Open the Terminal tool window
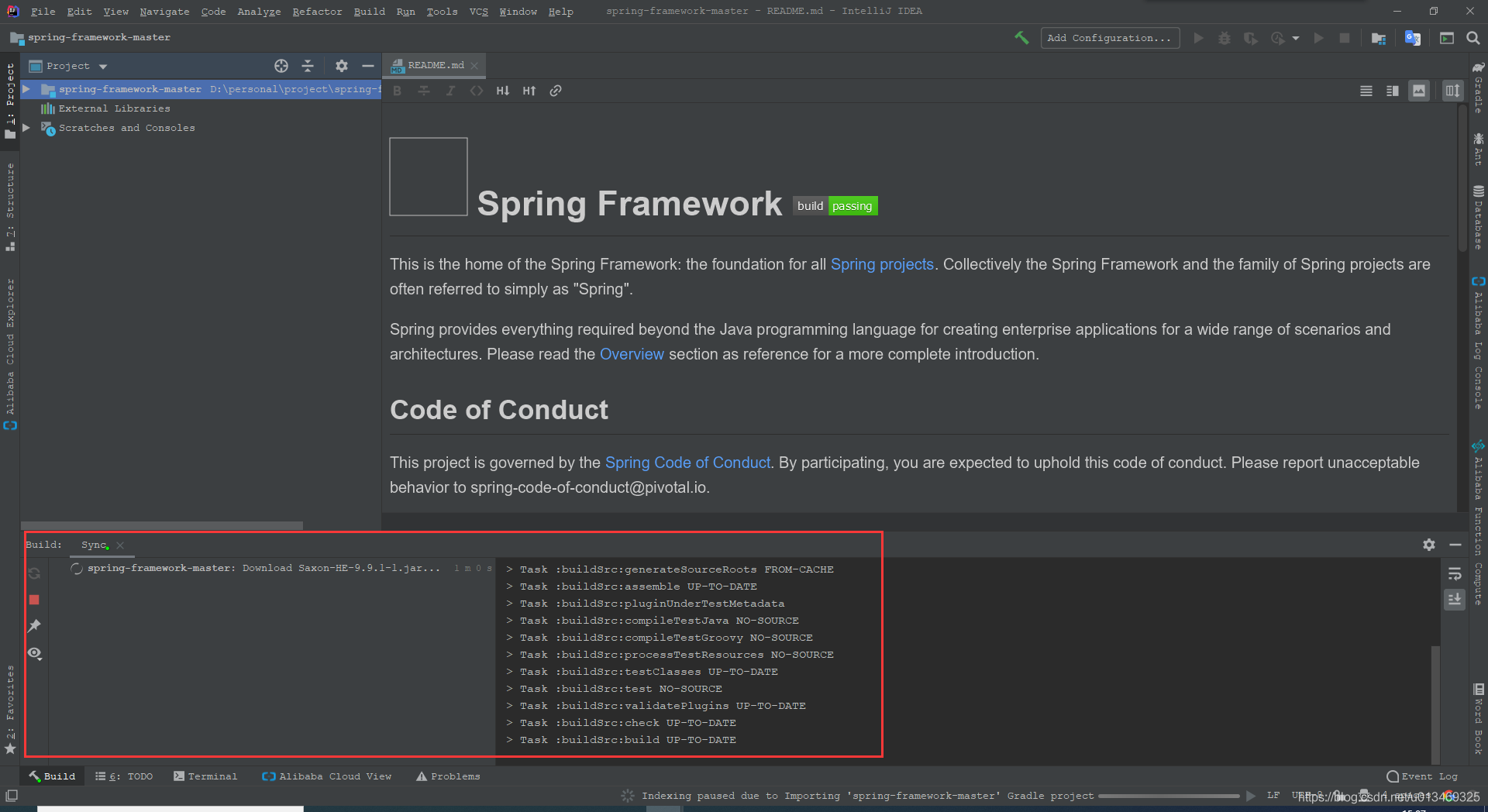The width and height of the screenshot is (1488, 812). point(205,776)
